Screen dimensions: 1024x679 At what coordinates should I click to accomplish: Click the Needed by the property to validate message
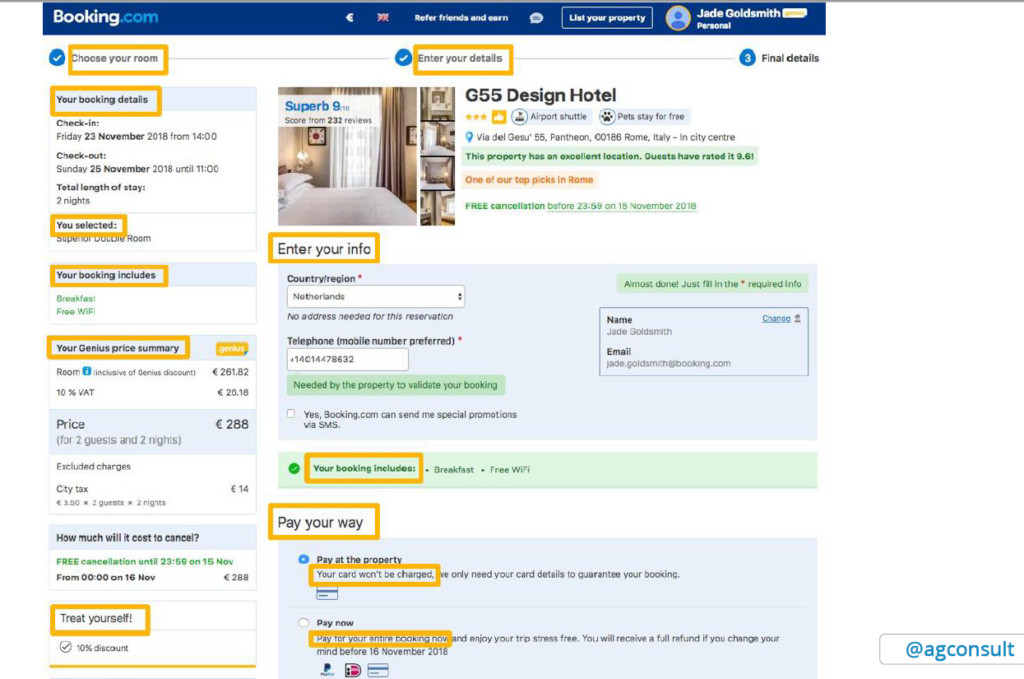coord(395,385)
